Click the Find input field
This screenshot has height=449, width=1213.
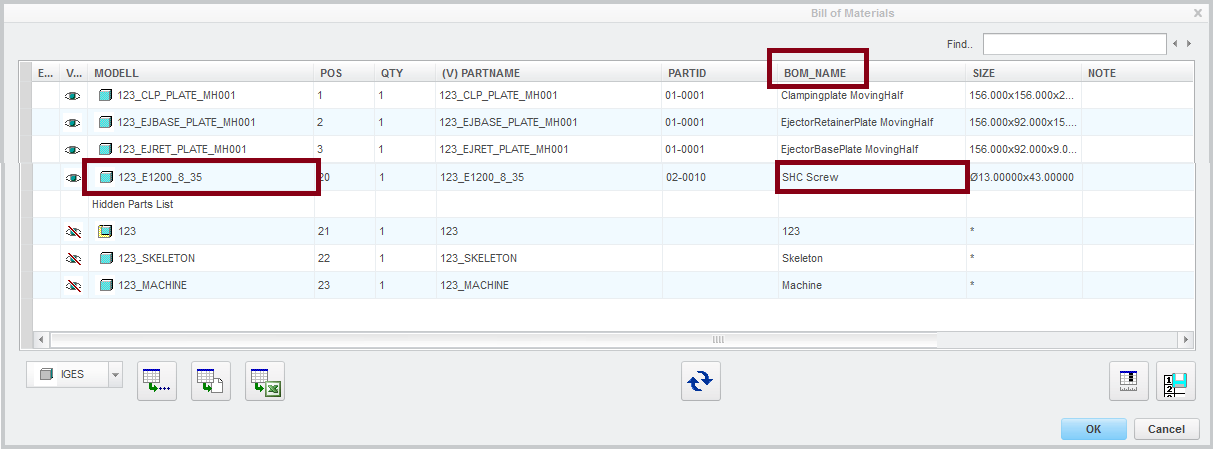tap(1074, 44)
